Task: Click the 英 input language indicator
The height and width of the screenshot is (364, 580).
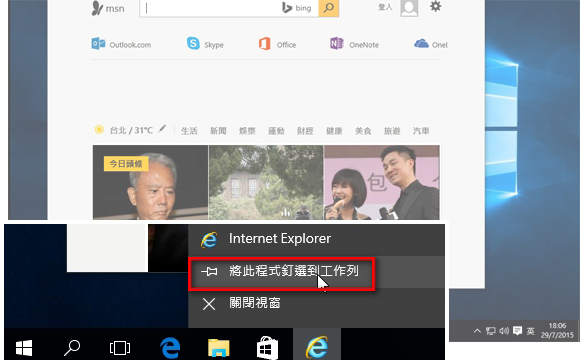Action: (530, 331)
